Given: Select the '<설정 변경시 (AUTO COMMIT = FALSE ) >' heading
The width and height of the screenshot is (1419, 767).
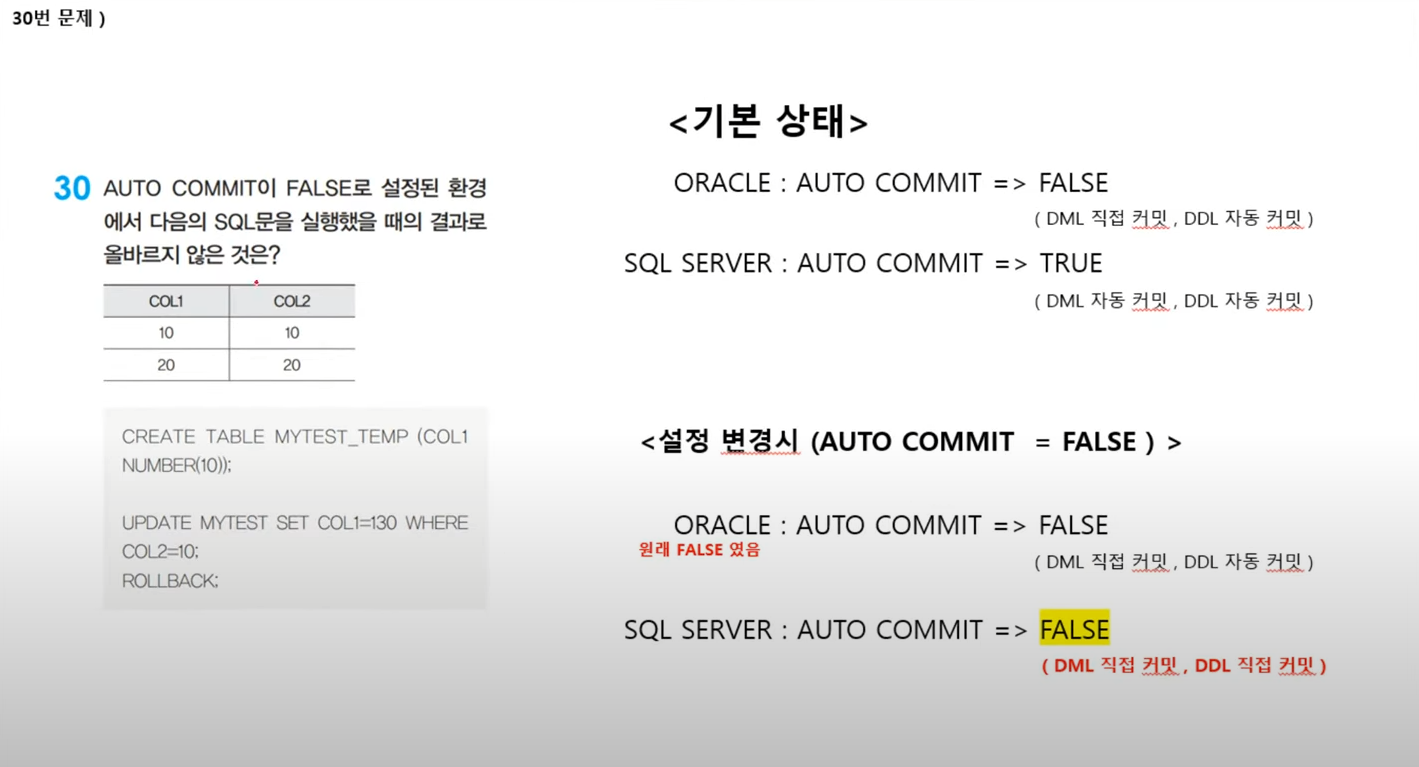Looking at the screenshot, I should (911, 442).
